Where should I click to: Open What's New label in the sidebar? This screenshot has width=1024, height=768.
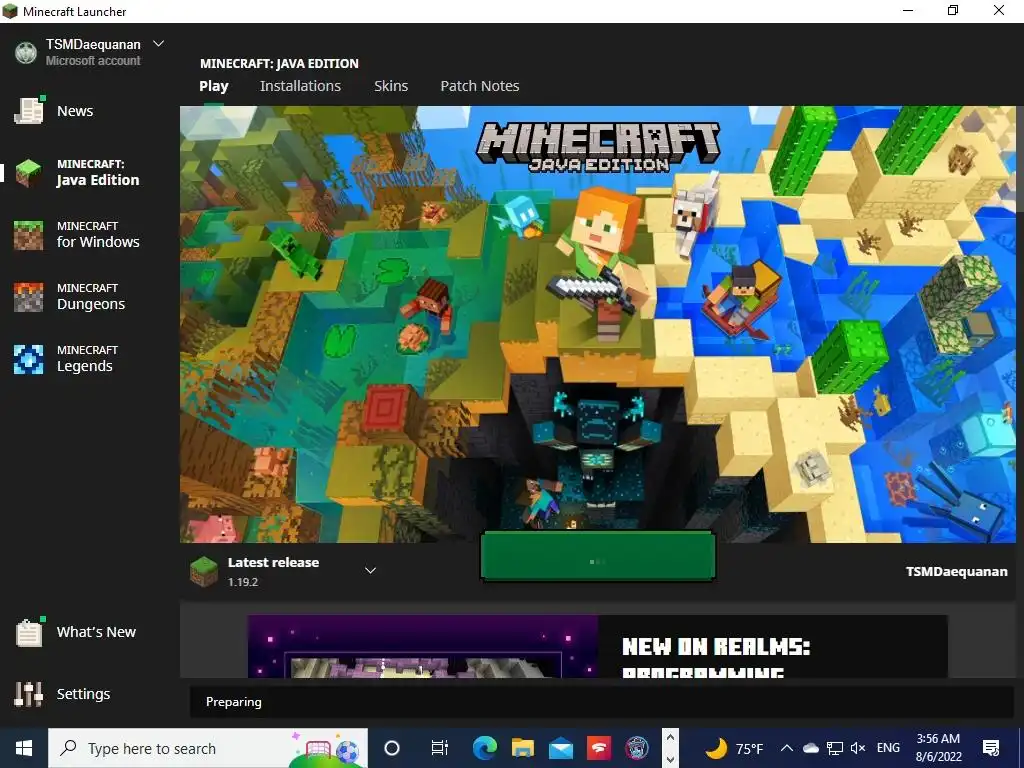point(96,632)
